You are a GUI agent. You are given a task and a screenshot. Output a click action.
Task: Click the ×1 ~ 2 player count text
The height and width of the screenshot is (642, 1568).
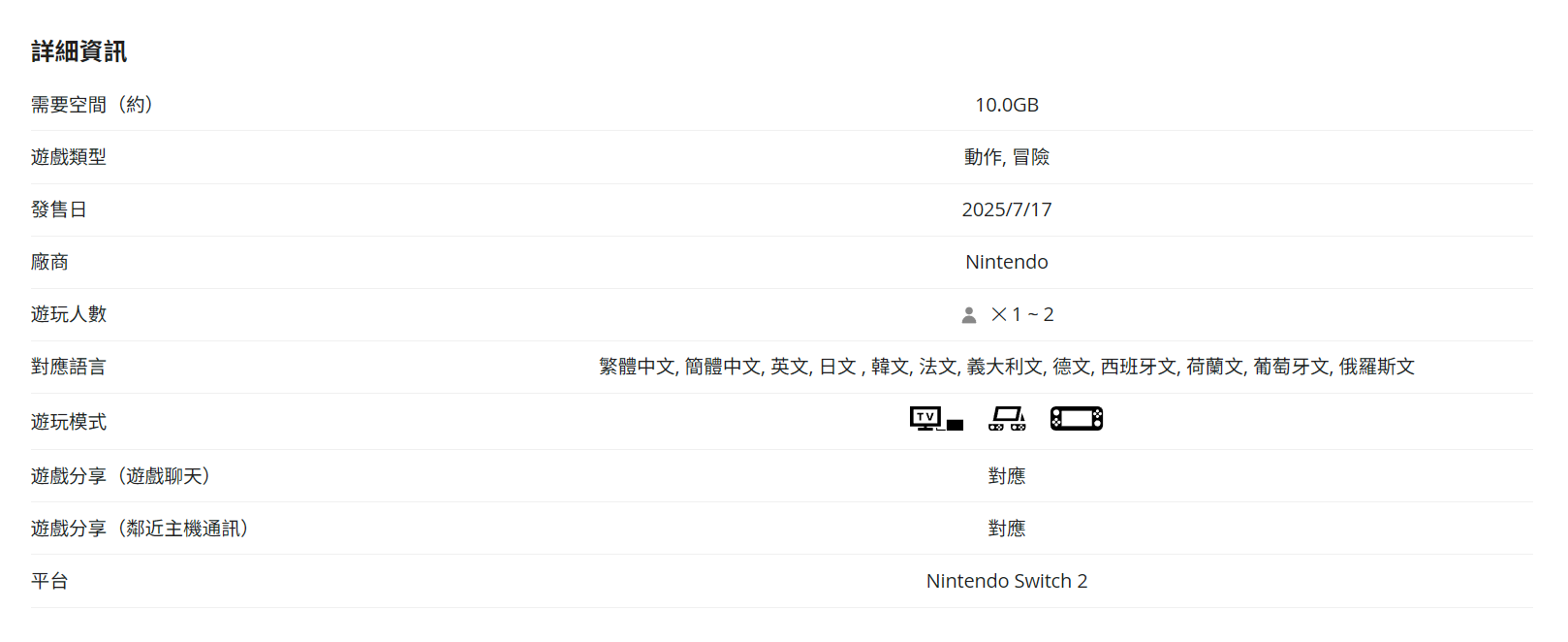[x=1022, y=314]
